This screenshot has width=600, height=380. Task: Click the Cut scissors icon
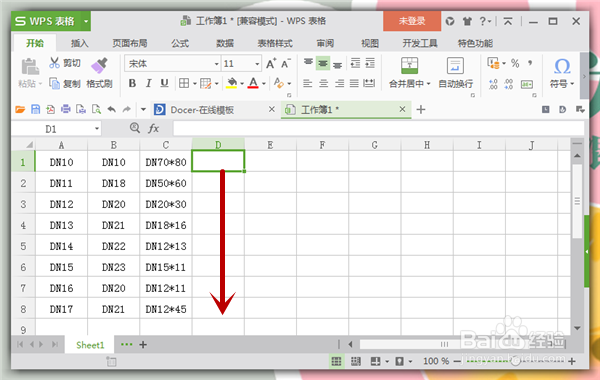point(55,63)
